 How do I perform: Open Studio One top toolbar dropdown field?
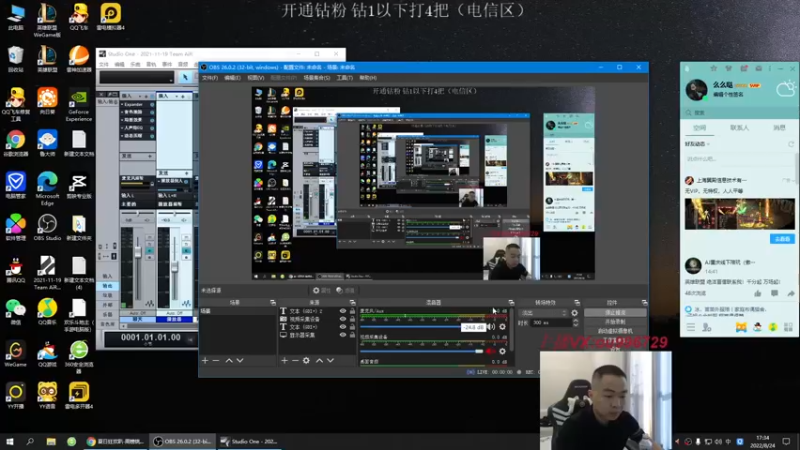pyautogui.click(x=137, y=78)
